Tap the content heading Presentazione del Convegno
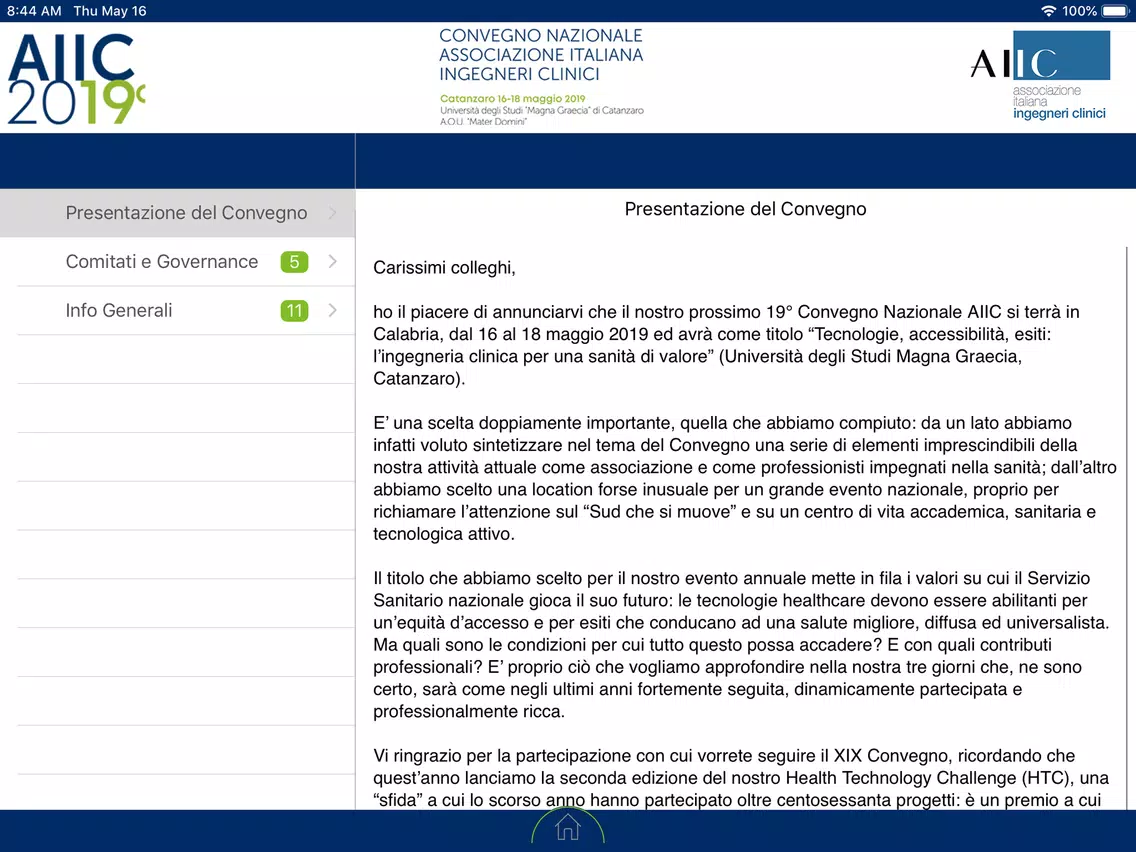This screenshot has height=852, width=1136. (x=745, y=209)
